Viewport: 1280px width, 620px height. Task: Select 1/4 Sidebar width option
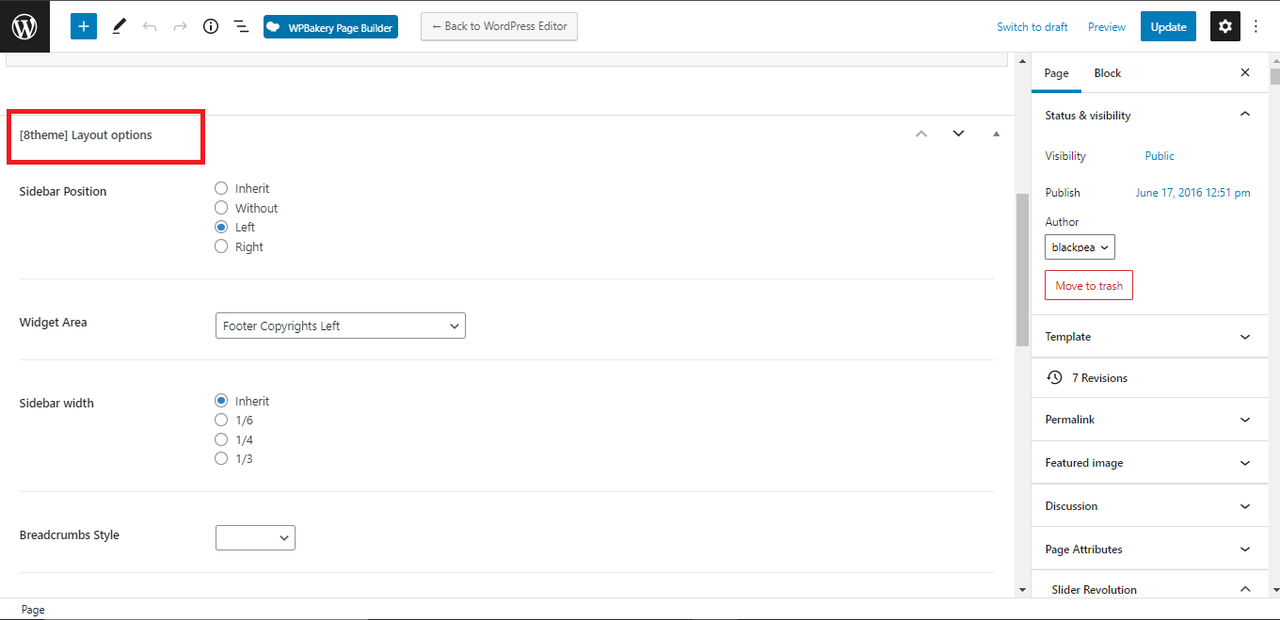(222, 439)
